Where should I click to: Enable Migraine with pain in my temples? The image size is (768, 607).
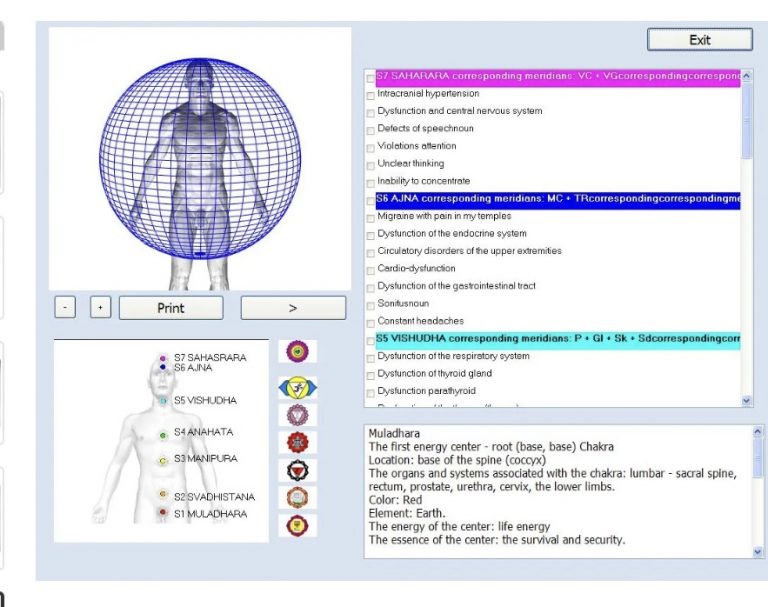click(x=371, y=218)
